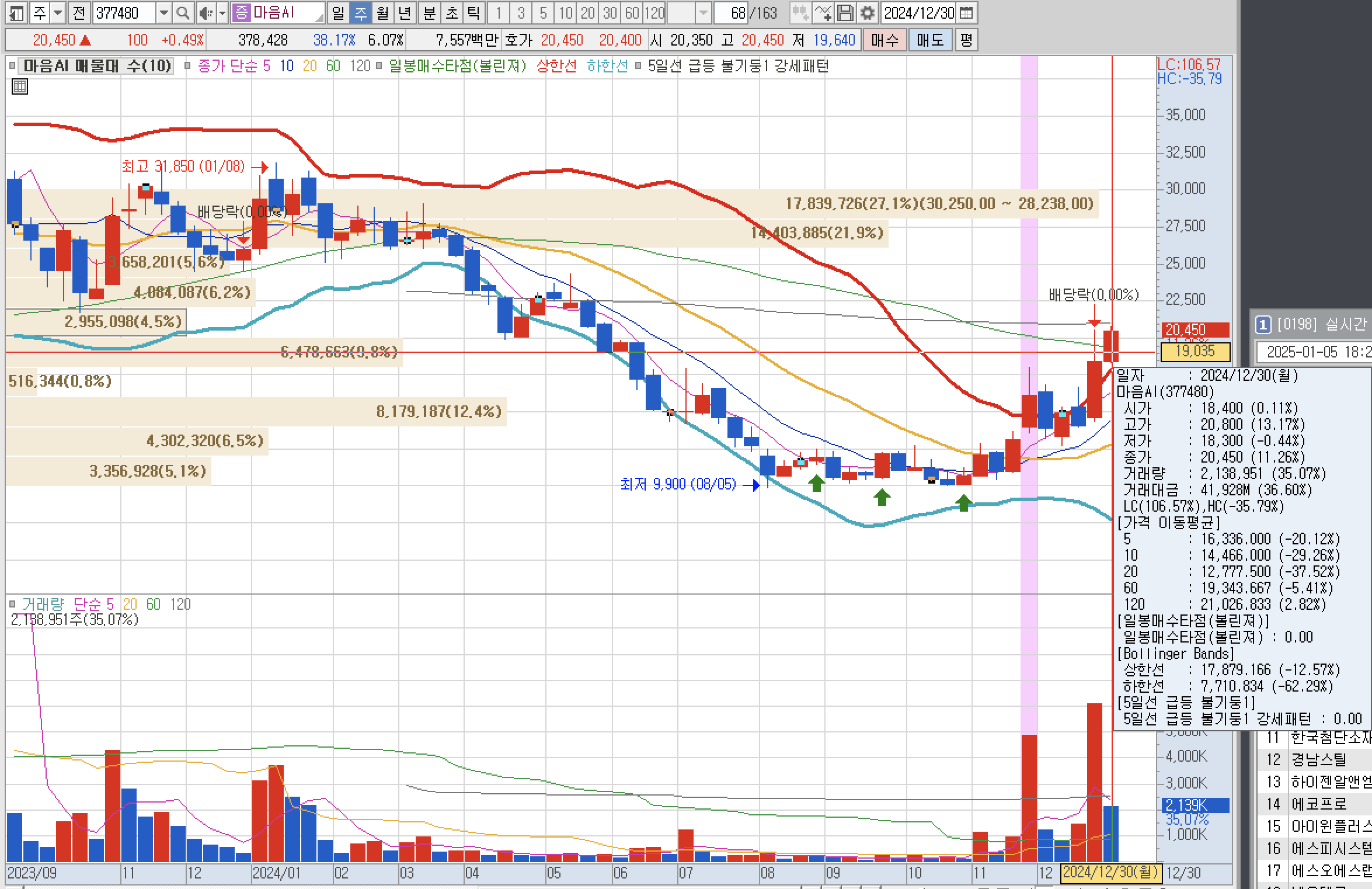Click the add indicator line icon
Viewport: 1372px width, 889px height.
point(823,13)
